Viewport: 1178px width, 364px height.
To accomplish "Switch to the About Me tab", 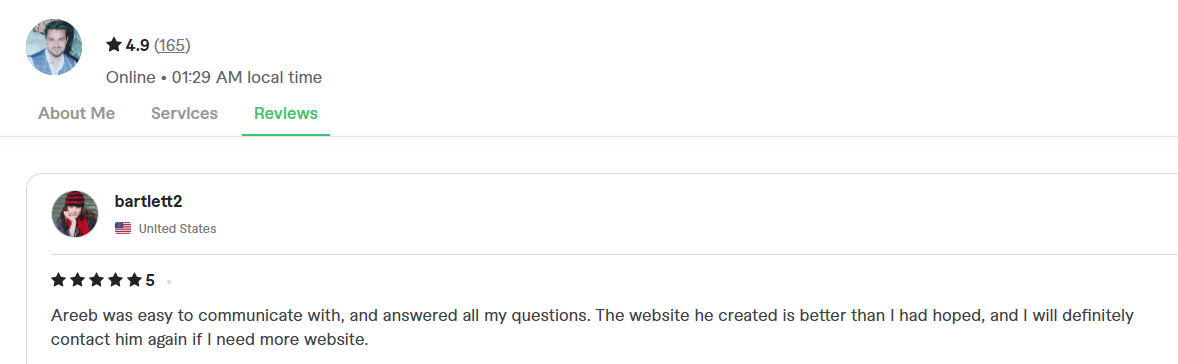I will [77, 113].
